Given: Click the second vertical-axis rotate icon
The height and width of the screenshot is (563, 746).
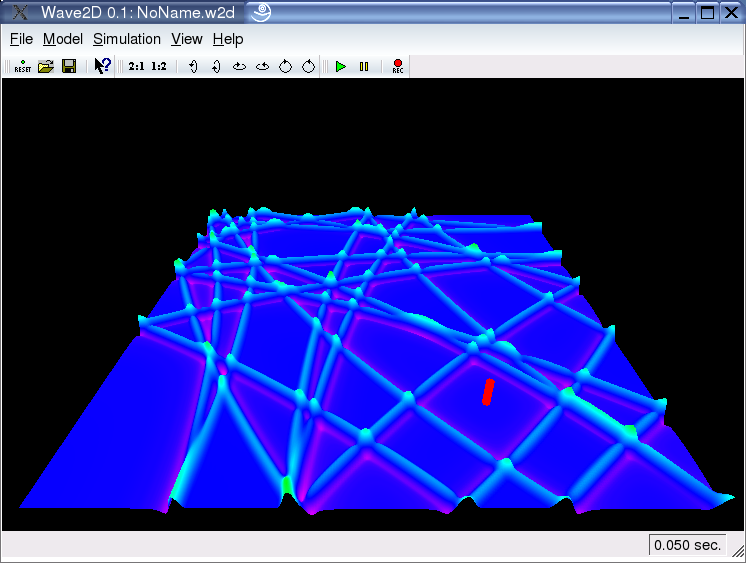Looking at the screenshot, I should pos(216,66).
